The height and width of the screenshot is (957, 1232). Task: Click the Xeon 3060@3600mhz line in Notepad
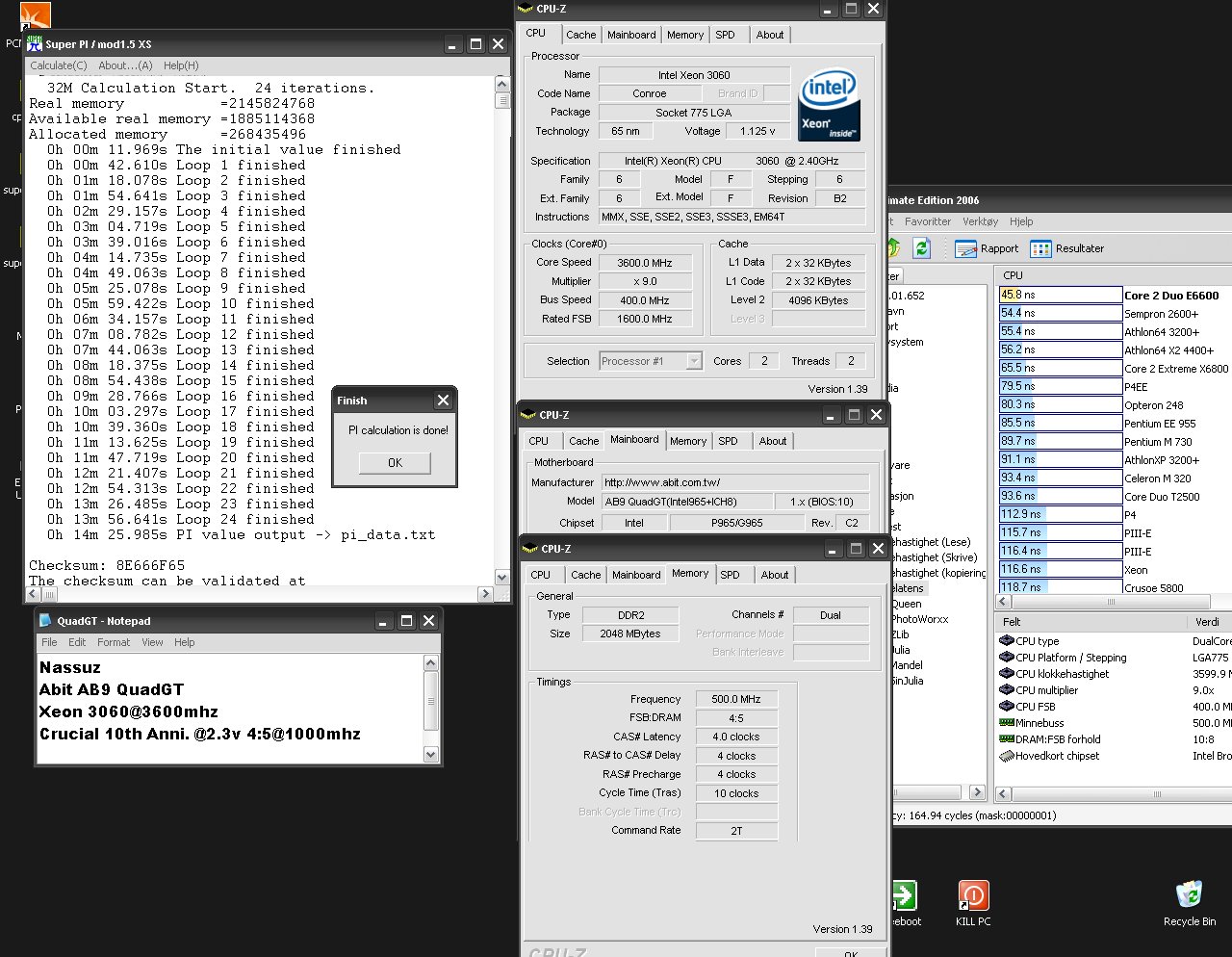click(129, 711)
